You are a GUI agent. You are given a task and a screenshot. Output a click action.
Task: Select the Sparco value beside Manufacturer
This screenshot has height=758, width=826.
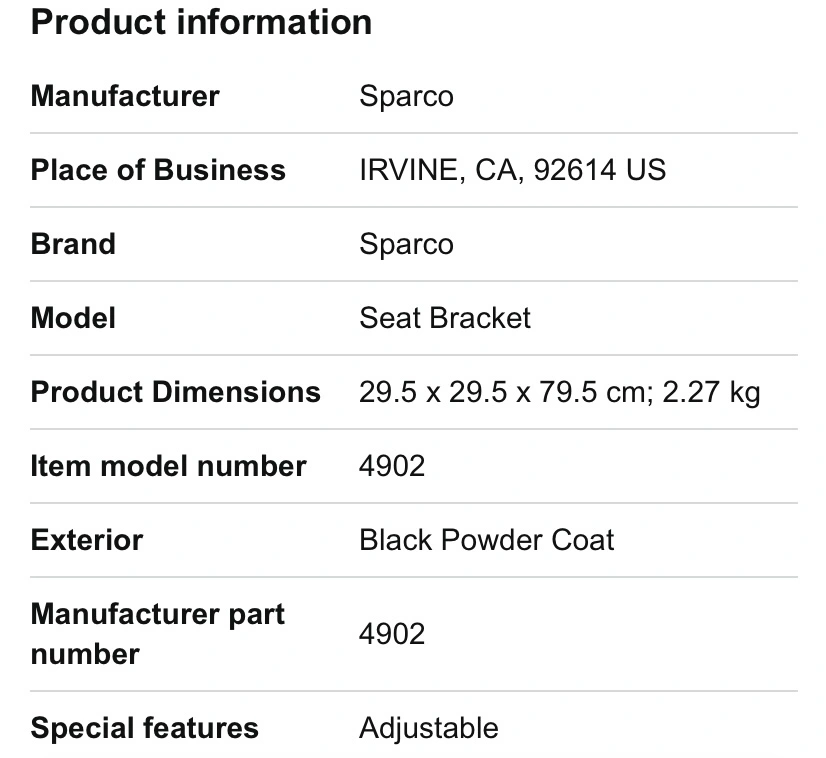(406, 96)
